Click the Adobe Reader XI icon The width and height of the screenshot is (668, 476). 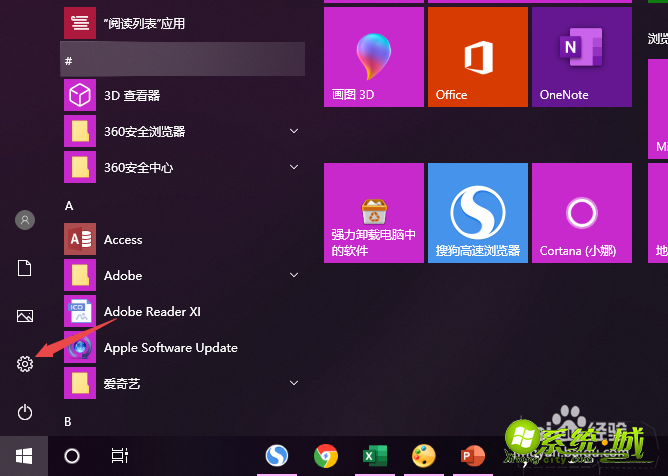click(80, 311)
